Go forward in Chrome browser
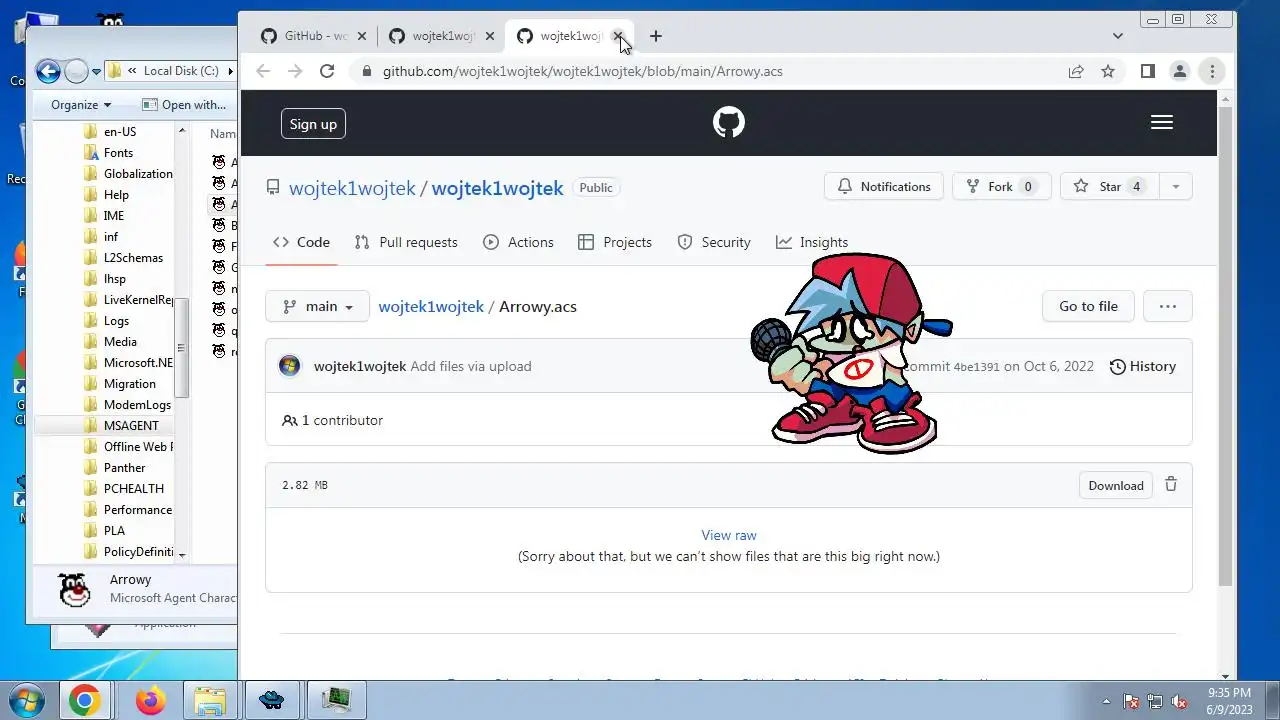 [294, 71]
